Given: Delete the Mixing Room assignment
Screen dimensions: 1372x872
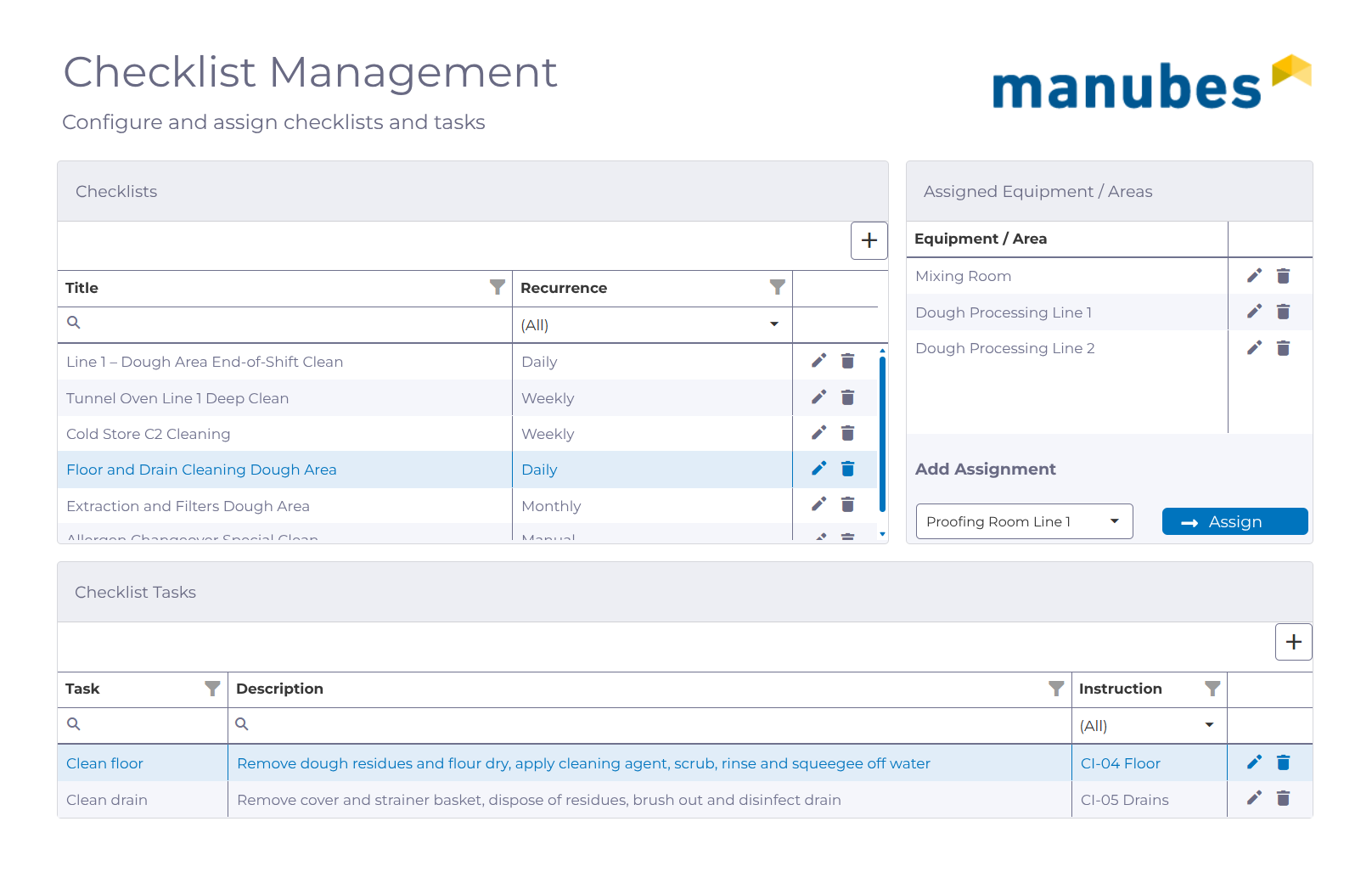Looking at the screenshot, I should (x=1283, y=275).
